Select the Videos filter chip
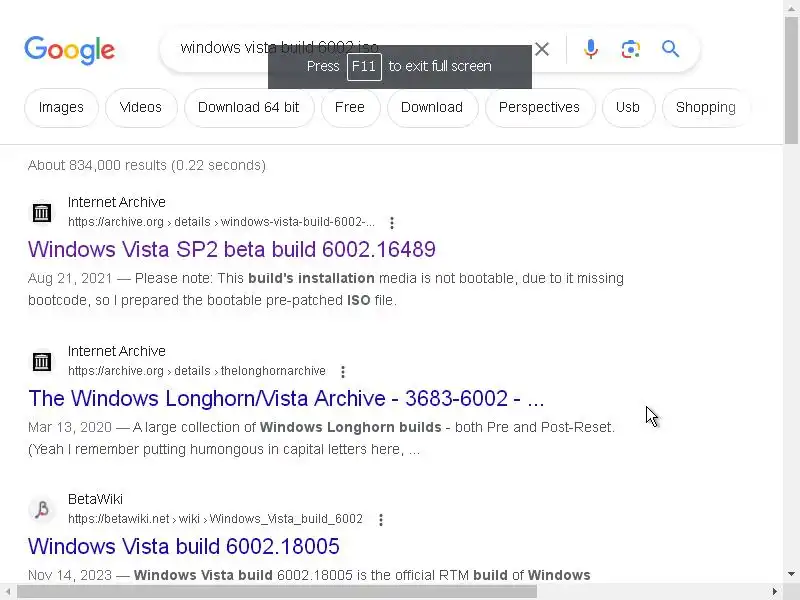The height and width of the screenshot is (600, 800). point(141,108)
